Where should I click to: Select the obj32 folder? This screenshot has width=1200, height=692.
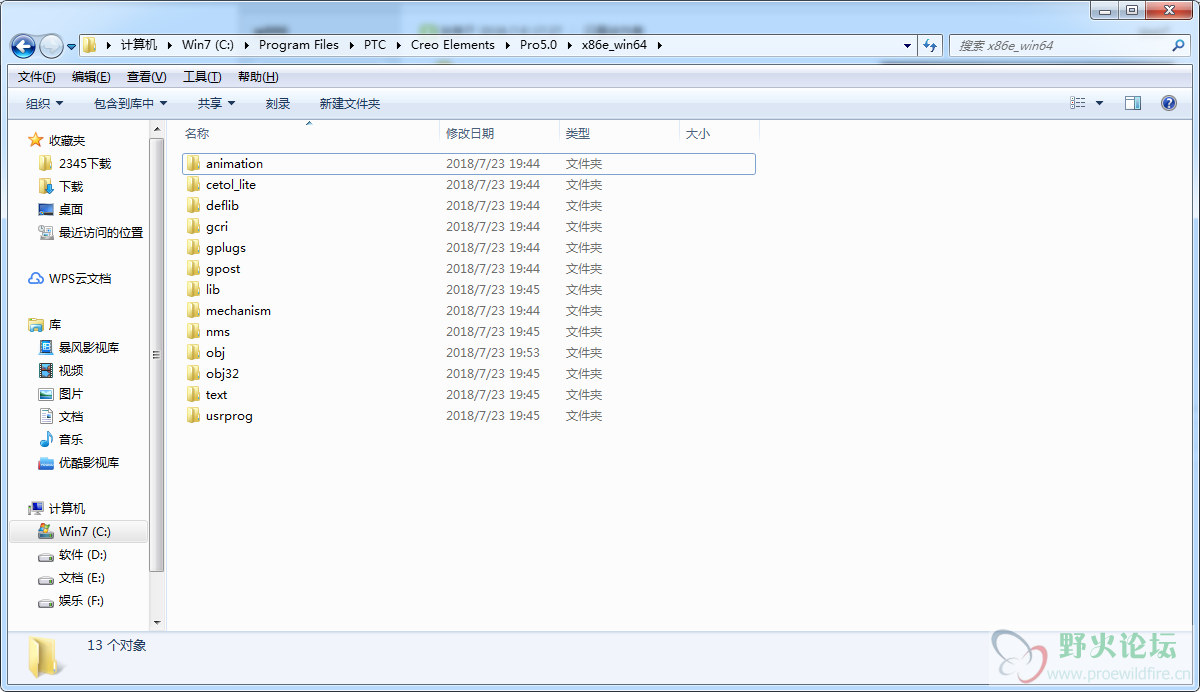click(468, 374)
